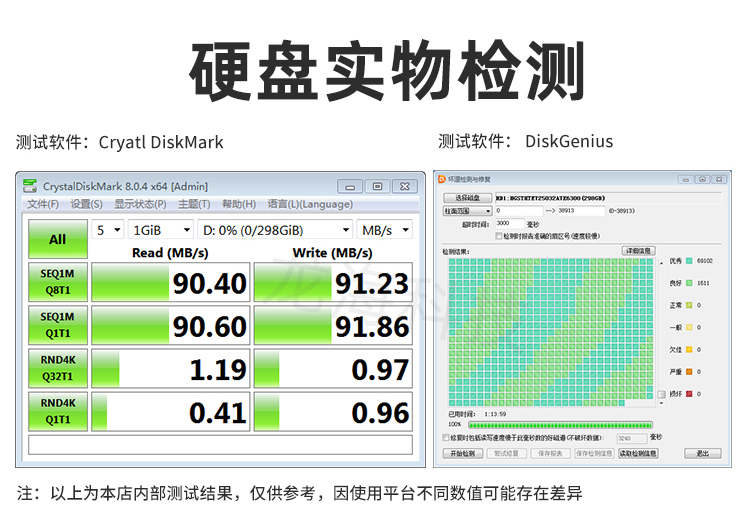Click the result grid scrollbar thumb
This screenshot has width=750, height=532.
pos(662,394)
